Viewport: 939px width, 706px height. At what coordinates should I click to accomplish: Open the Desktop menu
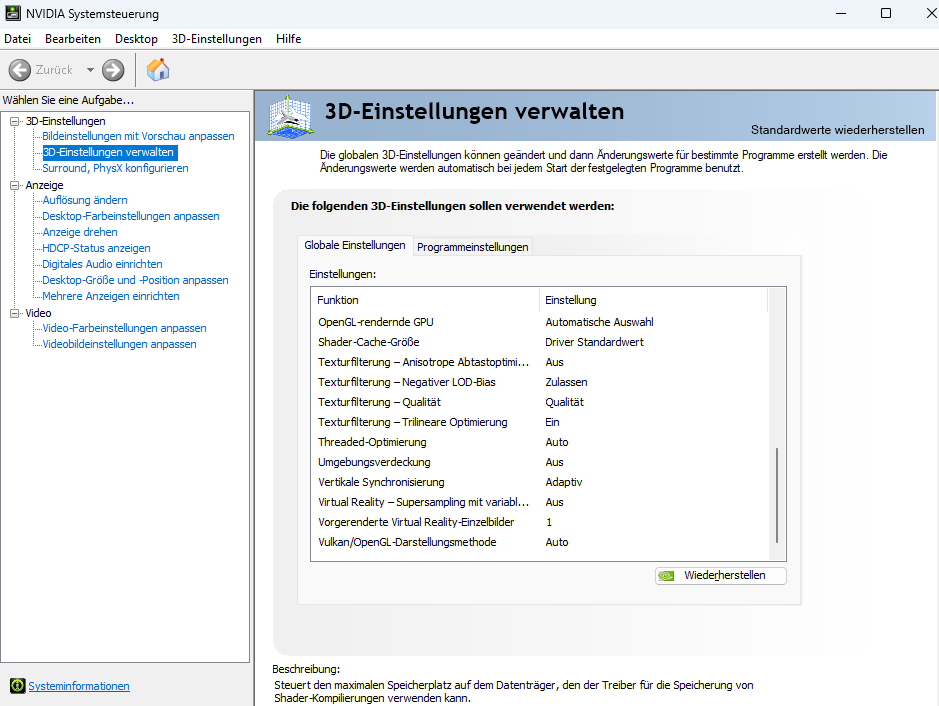tap(137, 39)
